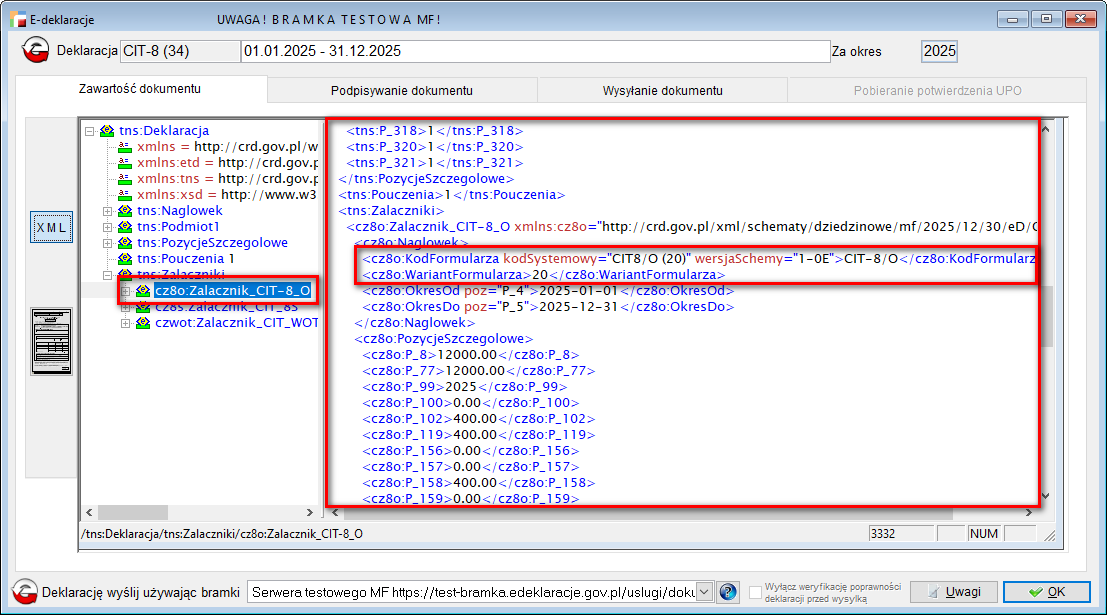Viewport: 1107px width, 615px height.
Task: Toggle disable declaration validation before sending checkbox
Action: 756,592
